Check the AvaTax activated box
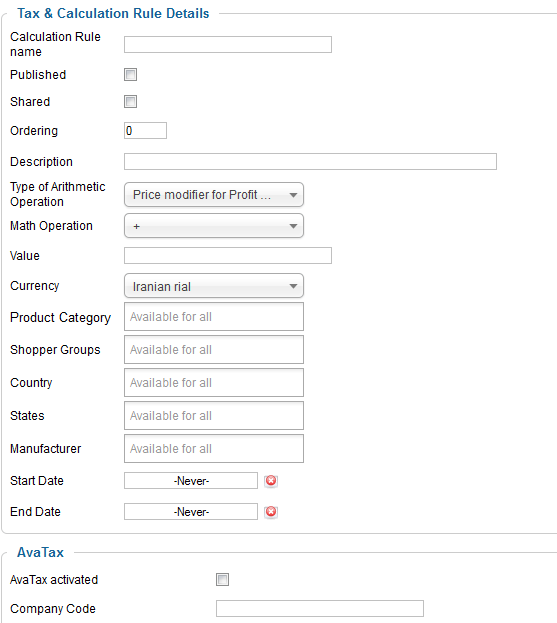This screenshot has width=557, height=623. point(222,579)
